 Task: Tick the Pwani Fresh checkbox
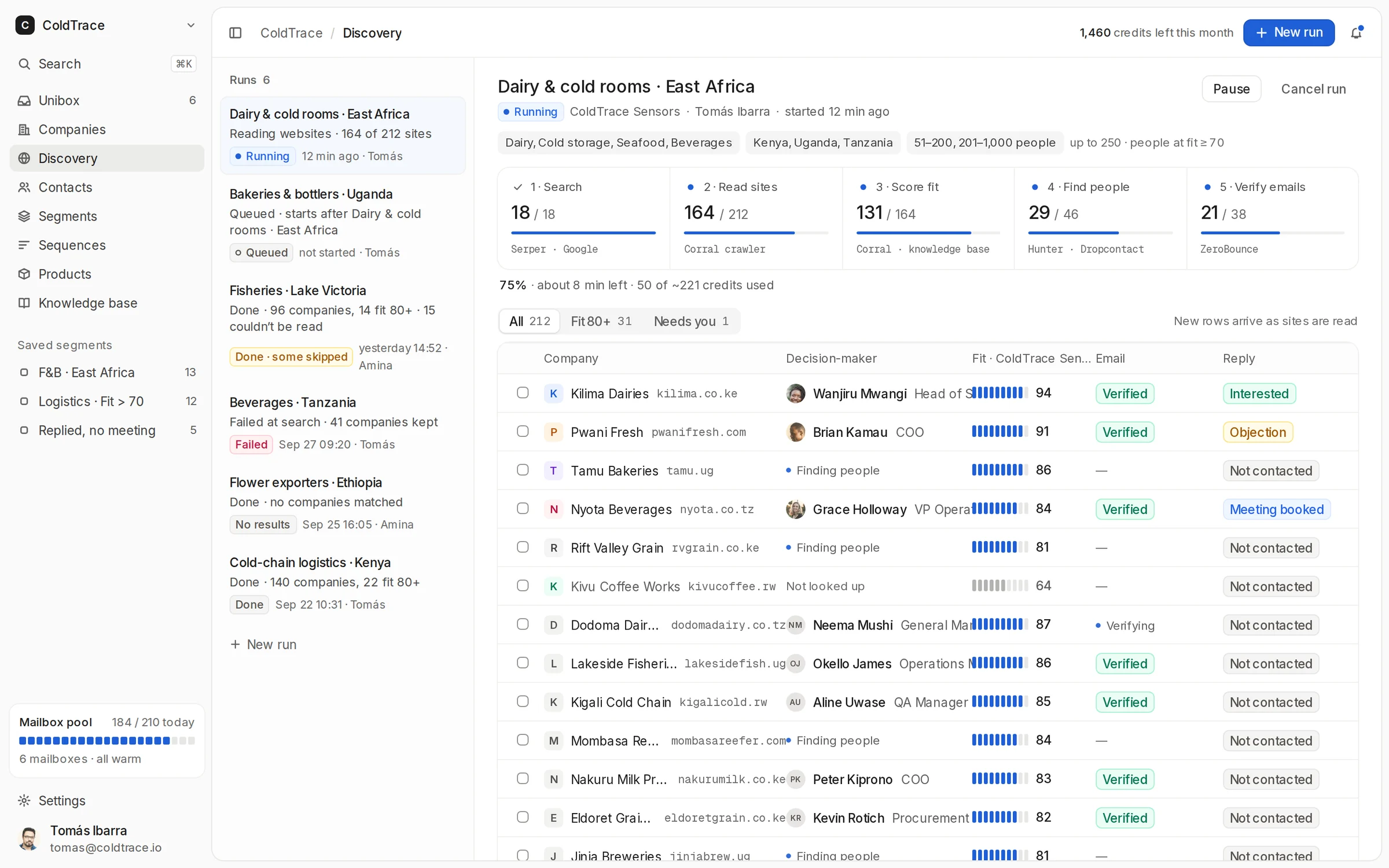523,432
